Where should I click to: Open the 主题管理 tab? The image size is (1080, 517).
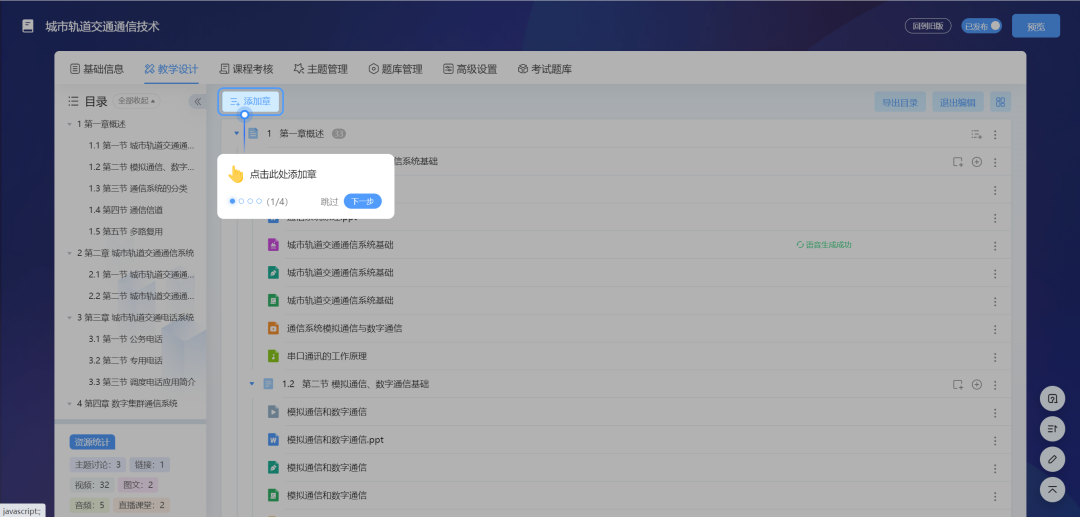[320, 69]
